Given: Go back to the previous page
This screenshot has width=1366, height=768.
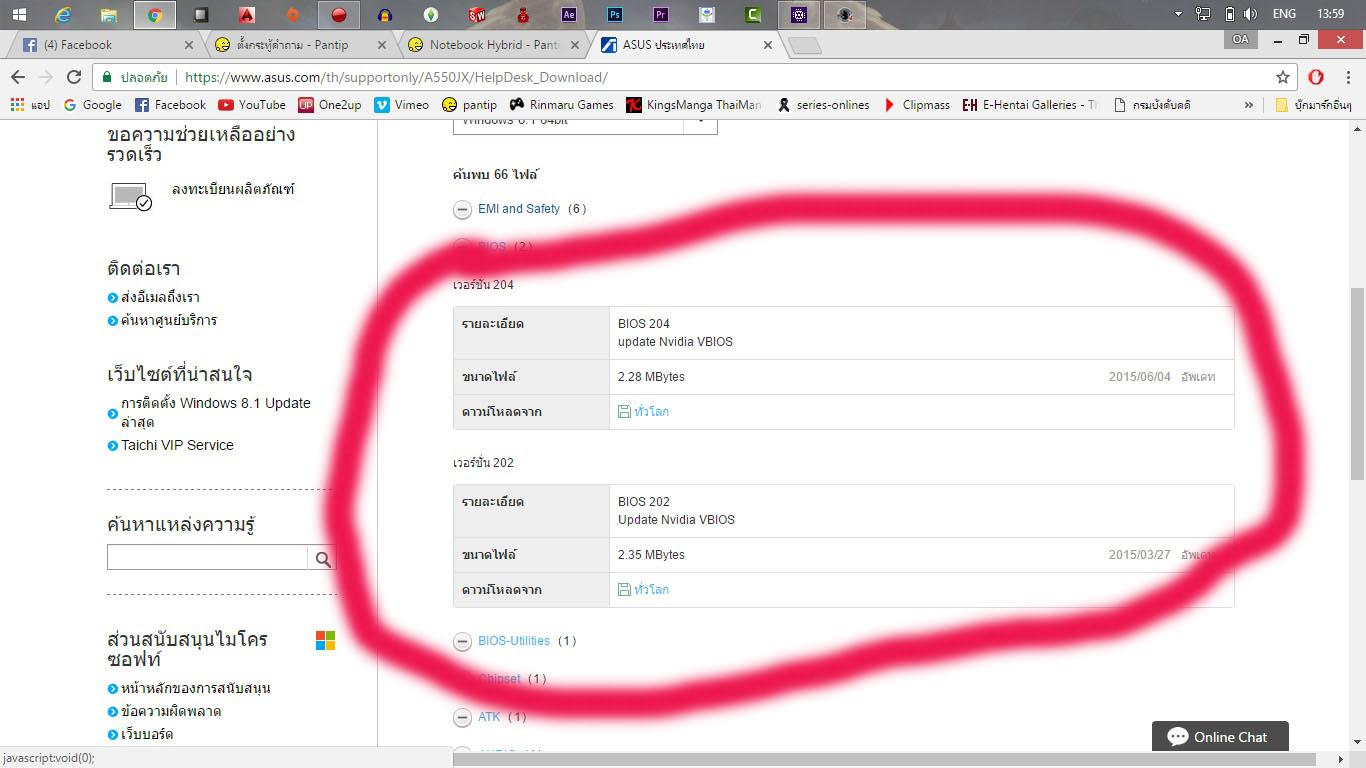Looking at the screenshot, I should coord(17,77).
